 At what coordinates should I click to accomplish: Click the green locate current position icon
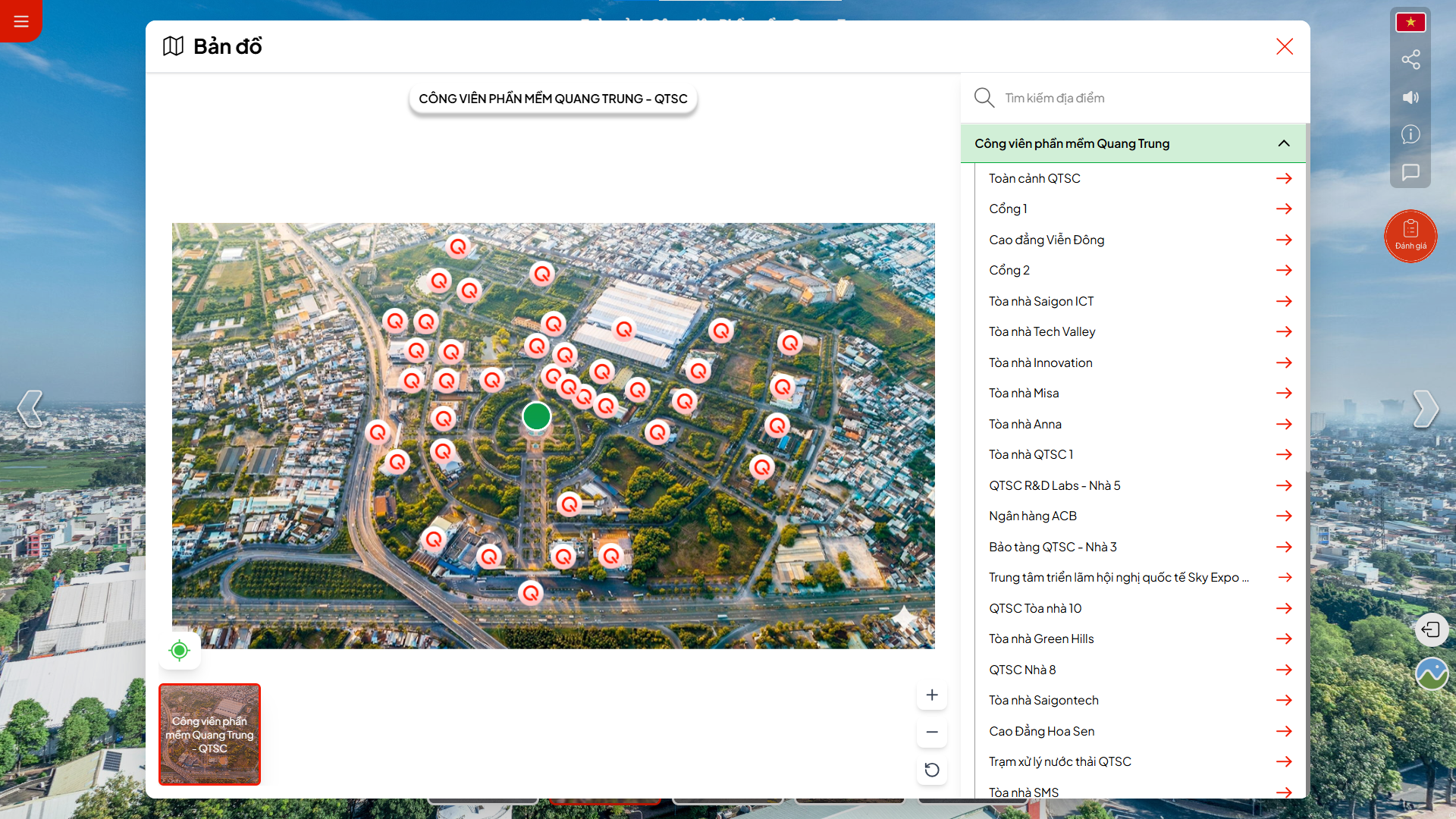180,650
